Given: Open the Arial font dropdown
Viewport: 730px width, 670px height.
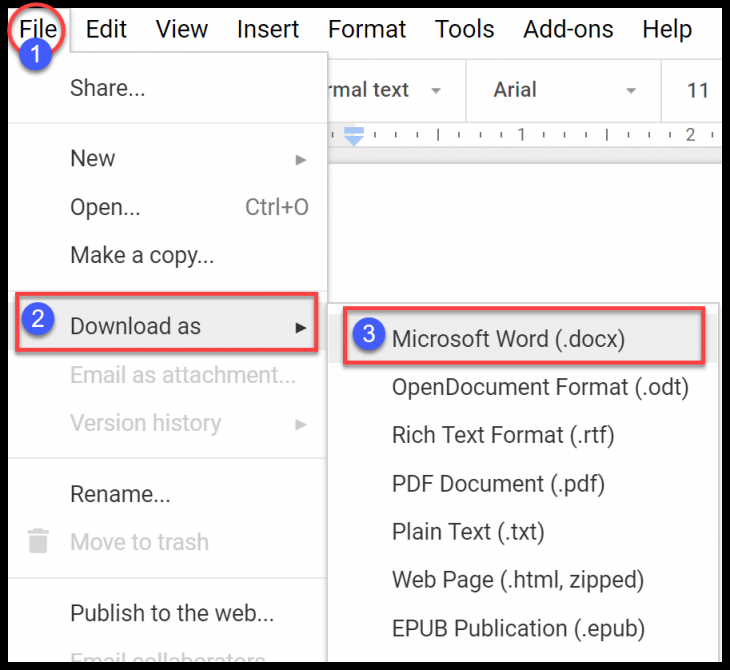Looking at the screenshot, I should 564,90.
